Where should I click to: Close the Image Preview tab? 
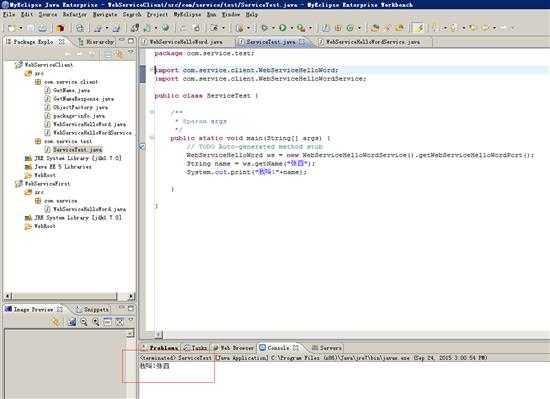coord(60,309)
